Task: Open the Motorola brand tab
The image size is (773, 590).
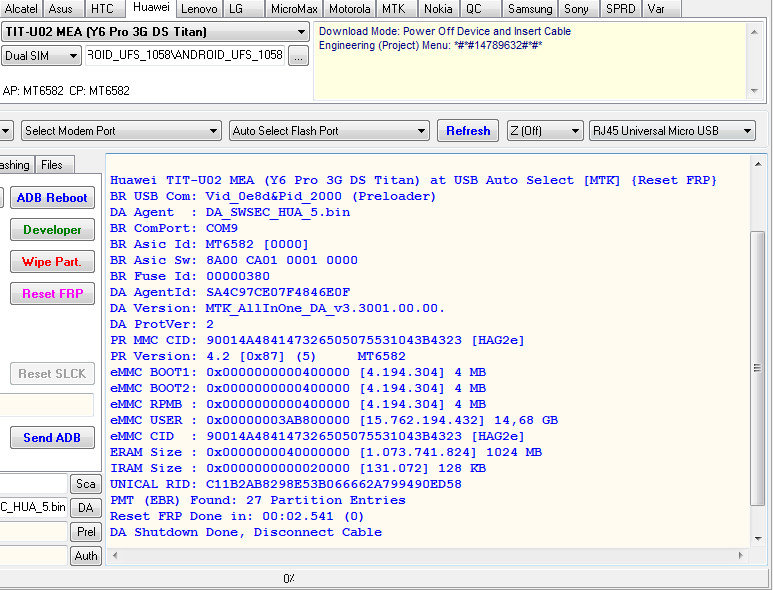Action: [349, 9]
